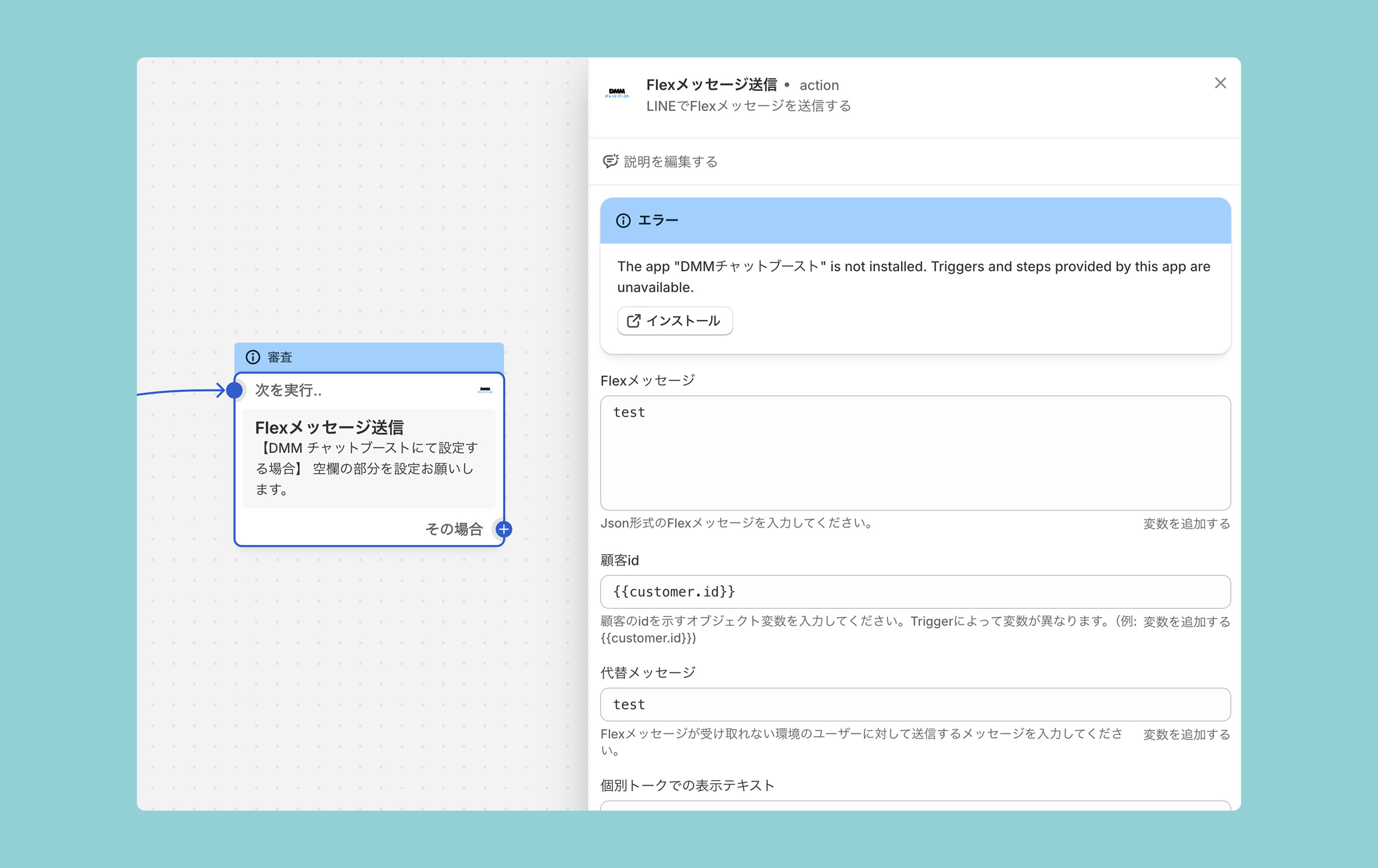Image resolution: width=1378 pixels, height=868 pixels.
Task: Click the DMM app logo in panel header
Action: click(617, 93)
